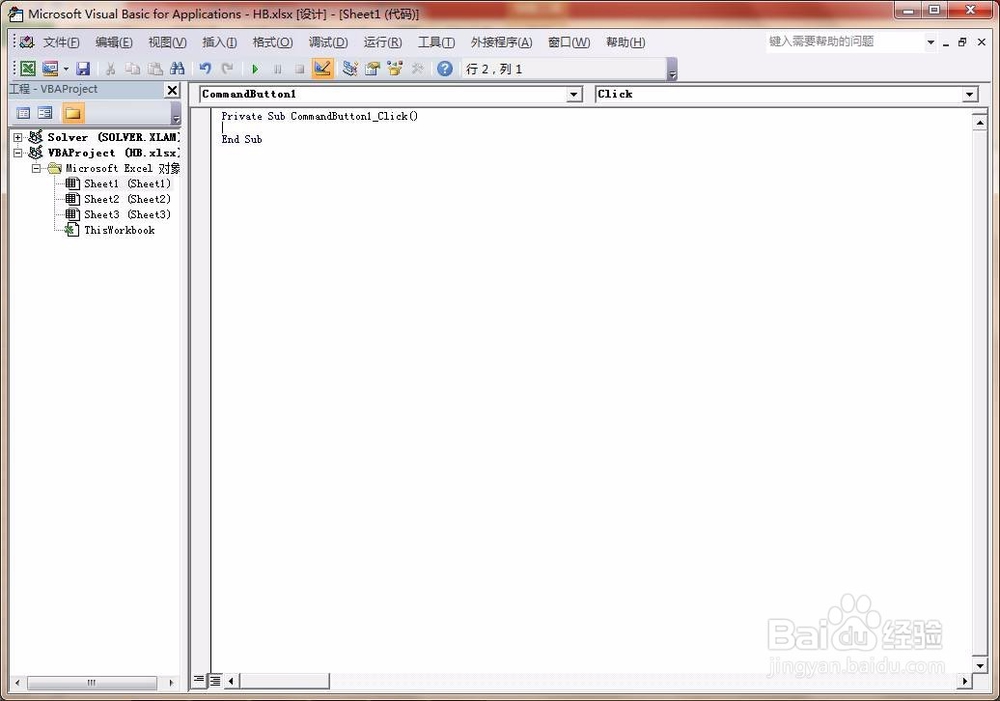Toggle Design Mode in the toolbar
1000x701 pixels.
(323, 68)
